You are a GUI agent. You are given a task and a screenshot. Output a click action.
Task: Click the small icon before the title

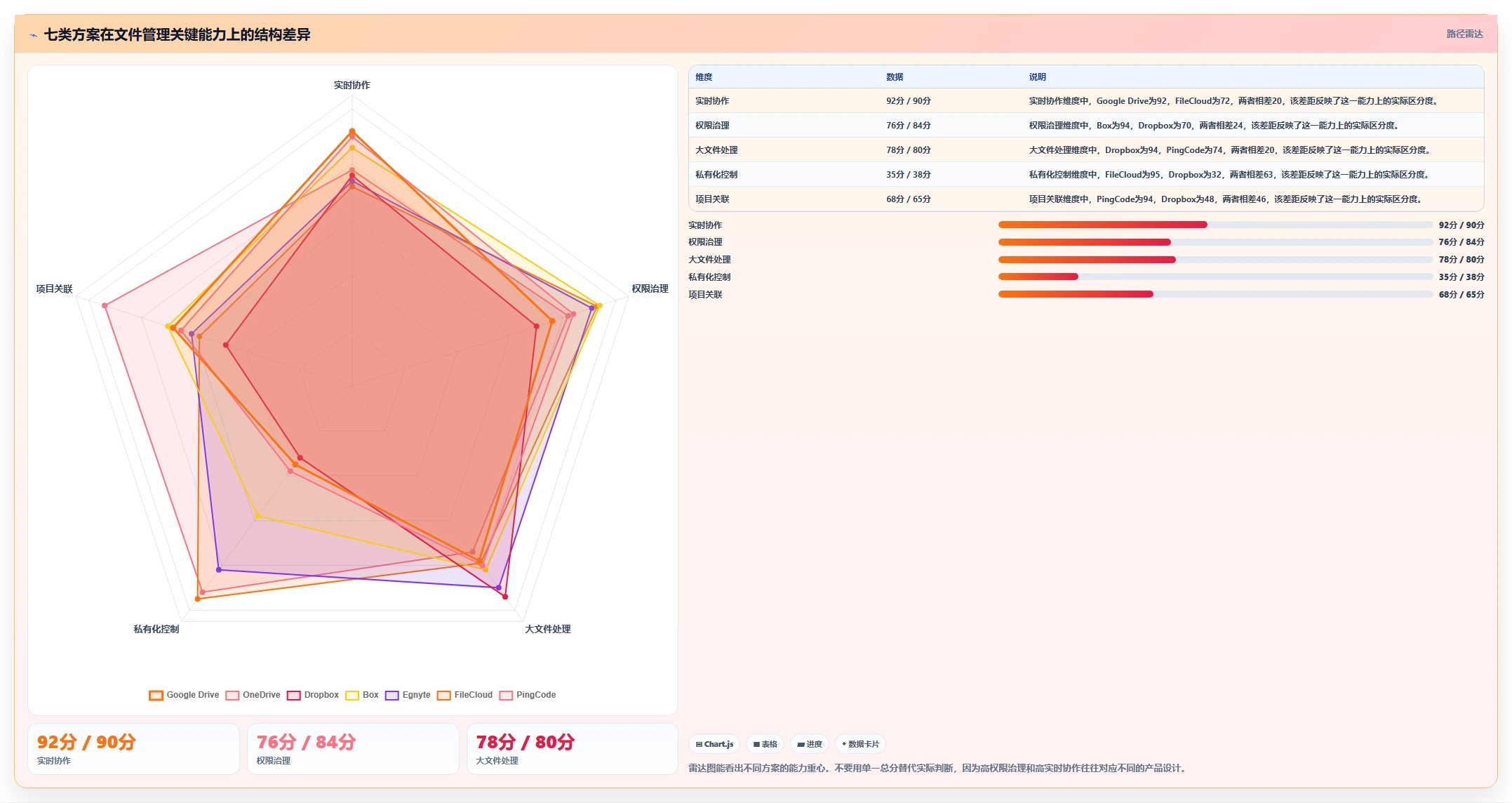tap(33, 34)
